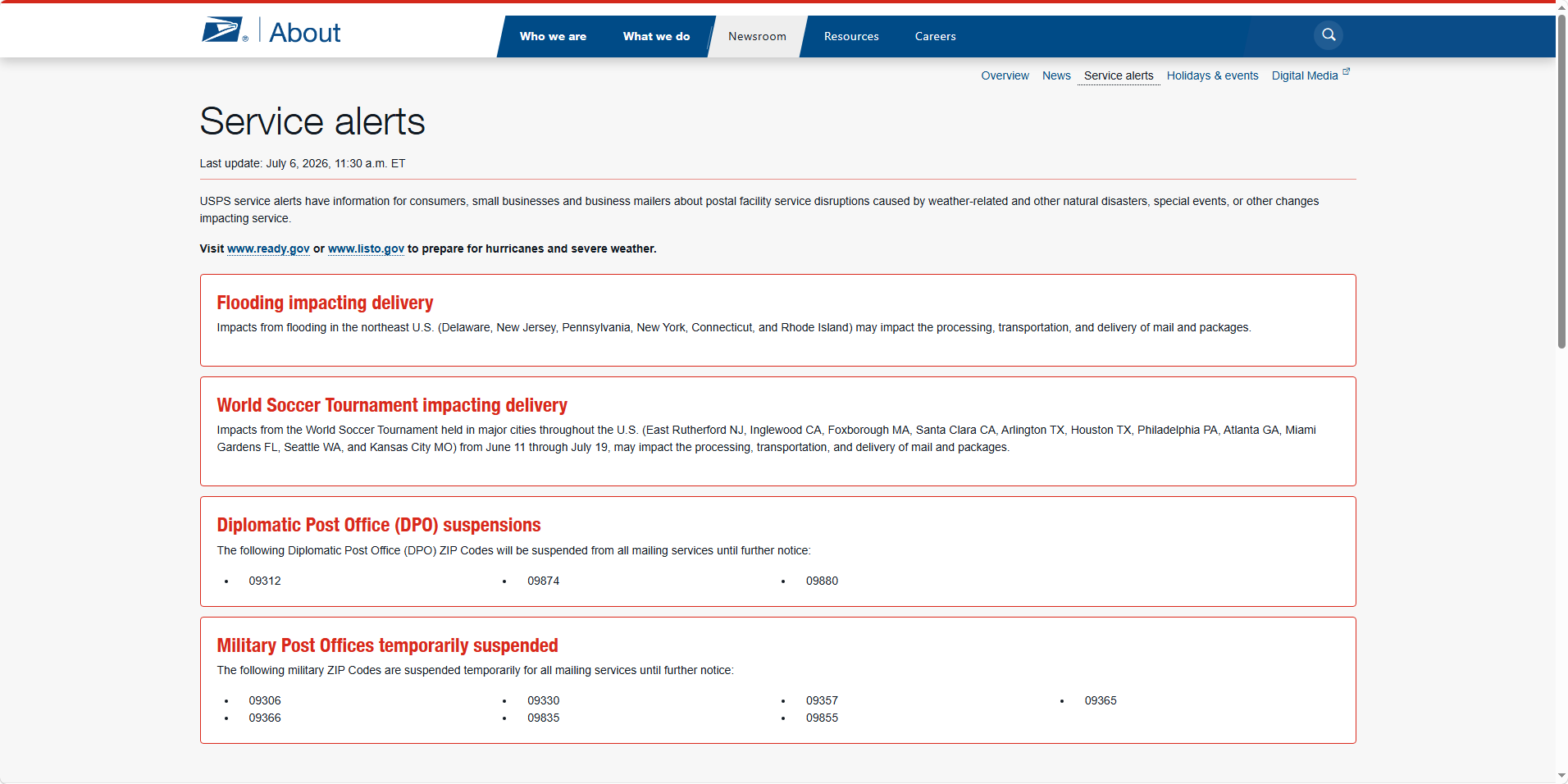The image size is (1568, 784).
Task: Click the Last update timestamp text
Action: [x=303, y=163]
